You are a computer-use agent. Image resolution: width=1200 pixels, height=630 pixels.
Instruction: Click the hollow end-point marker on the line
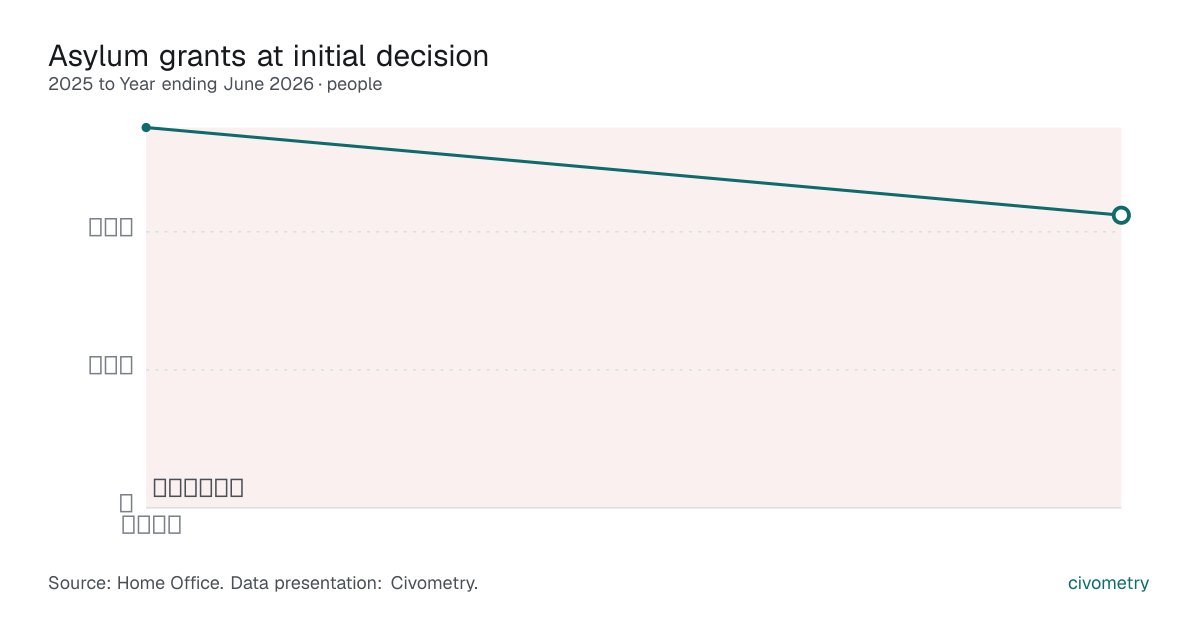tap(1121, 215)
